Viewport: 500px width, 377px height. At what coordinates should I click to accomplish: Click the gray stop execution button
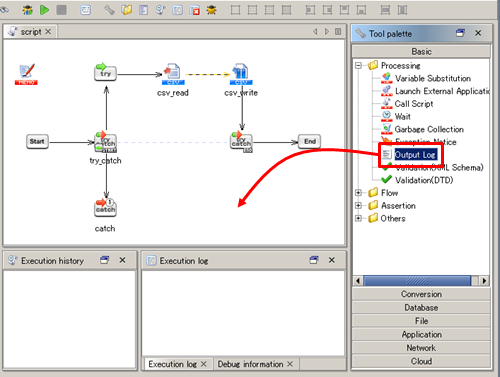pos(61,10)
